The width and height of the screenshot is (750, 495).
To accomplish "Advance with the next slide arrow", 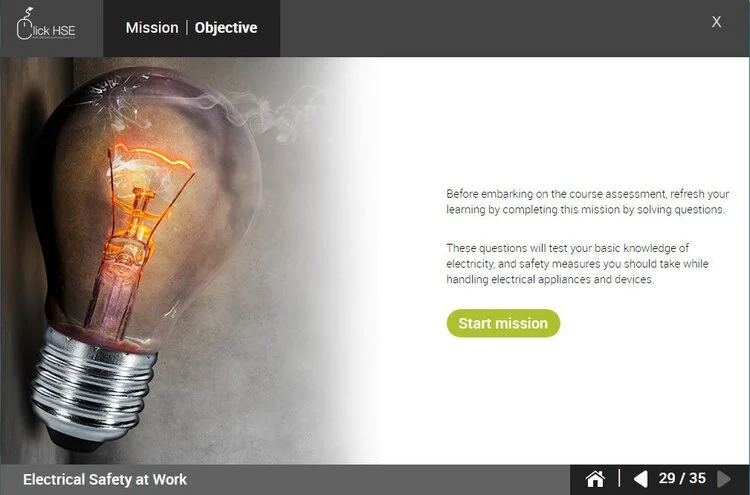I will pos(724,478).
